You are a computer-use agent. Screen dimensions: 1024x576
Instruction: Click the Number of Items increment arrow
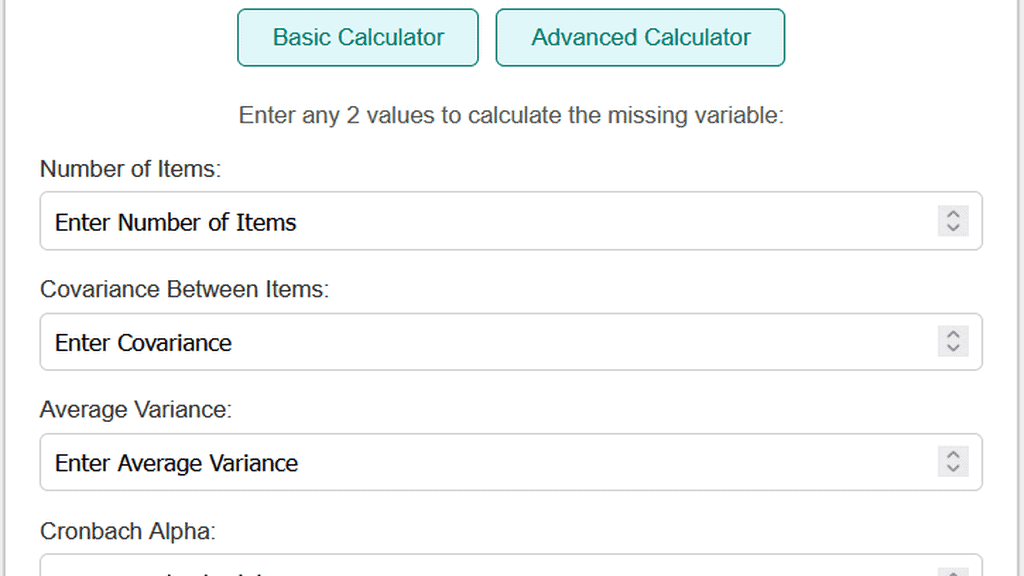(953, 215)
